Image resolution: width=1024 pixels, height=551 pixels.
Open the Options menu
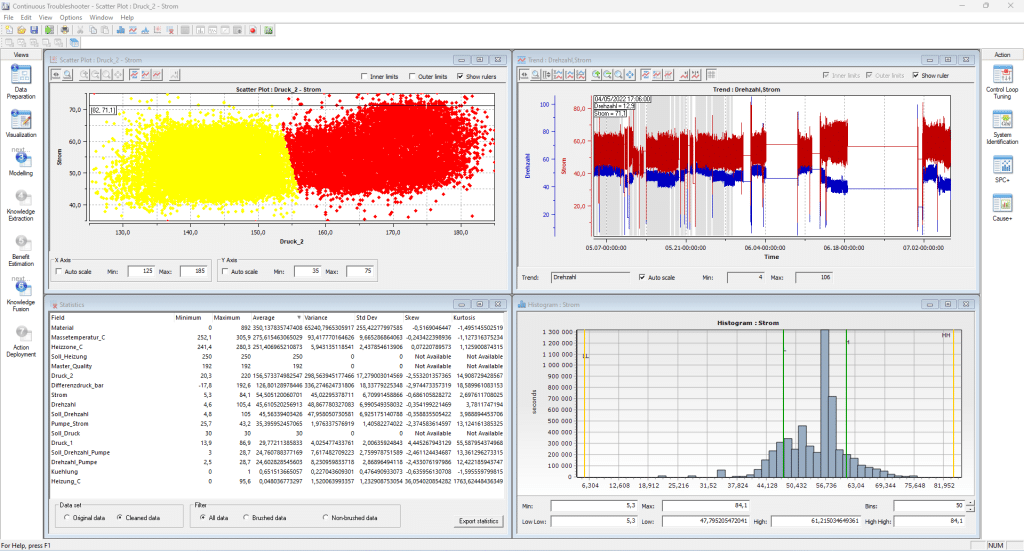[71, 17]
